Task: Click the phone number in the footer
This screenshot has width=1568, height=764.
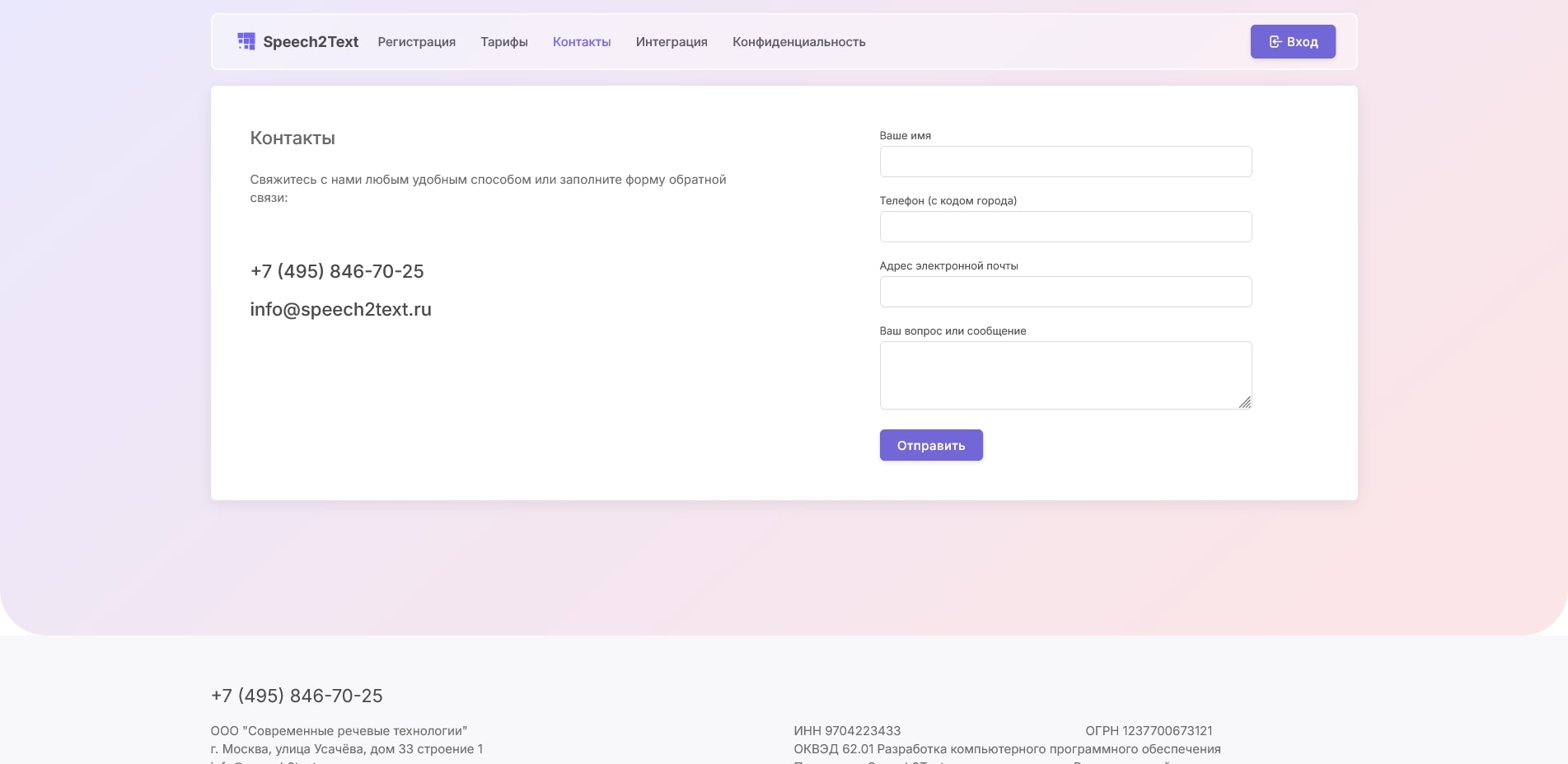Action: [297, 696]
